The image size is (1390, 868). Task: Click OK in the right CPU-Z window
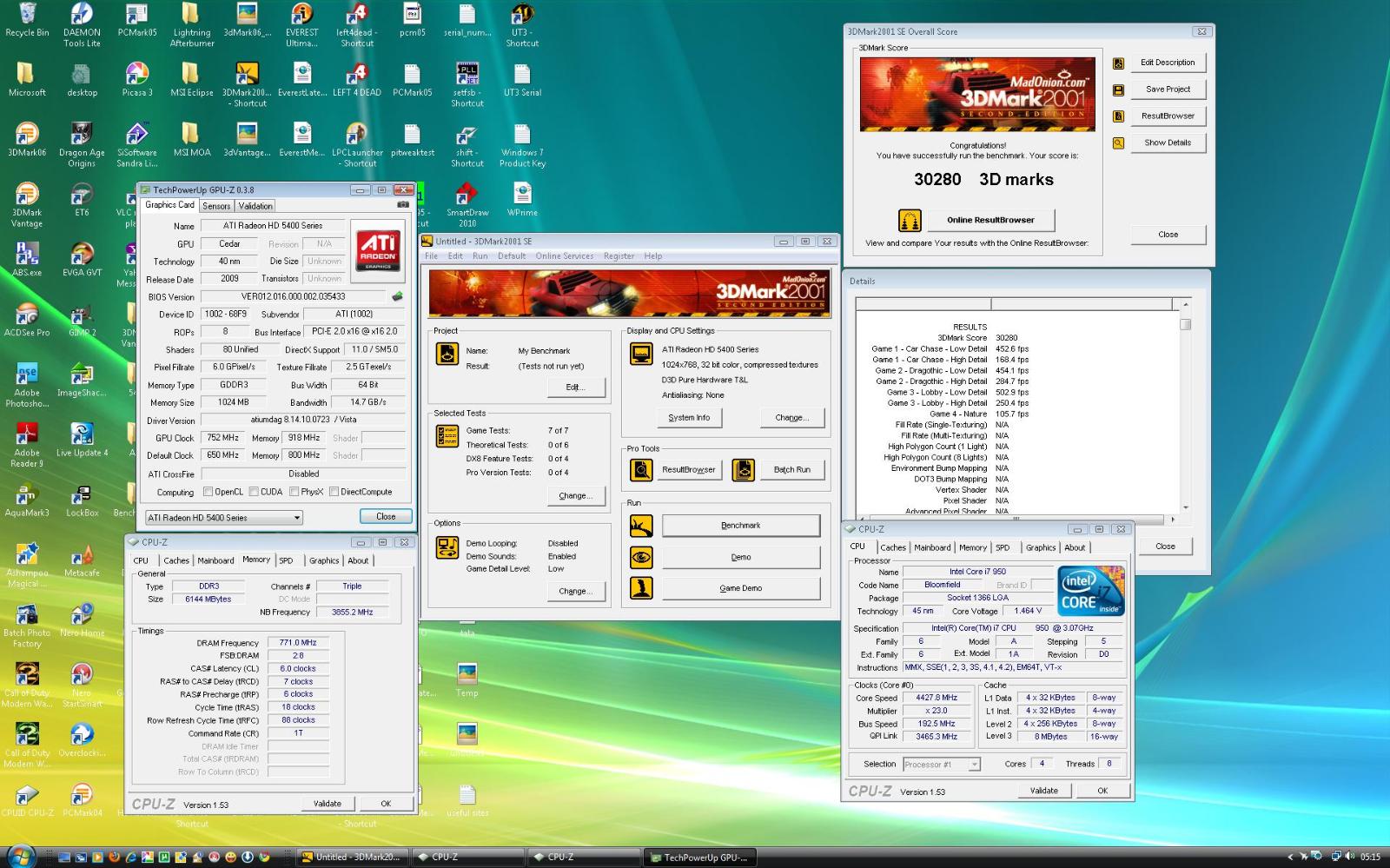point(1102,791)
